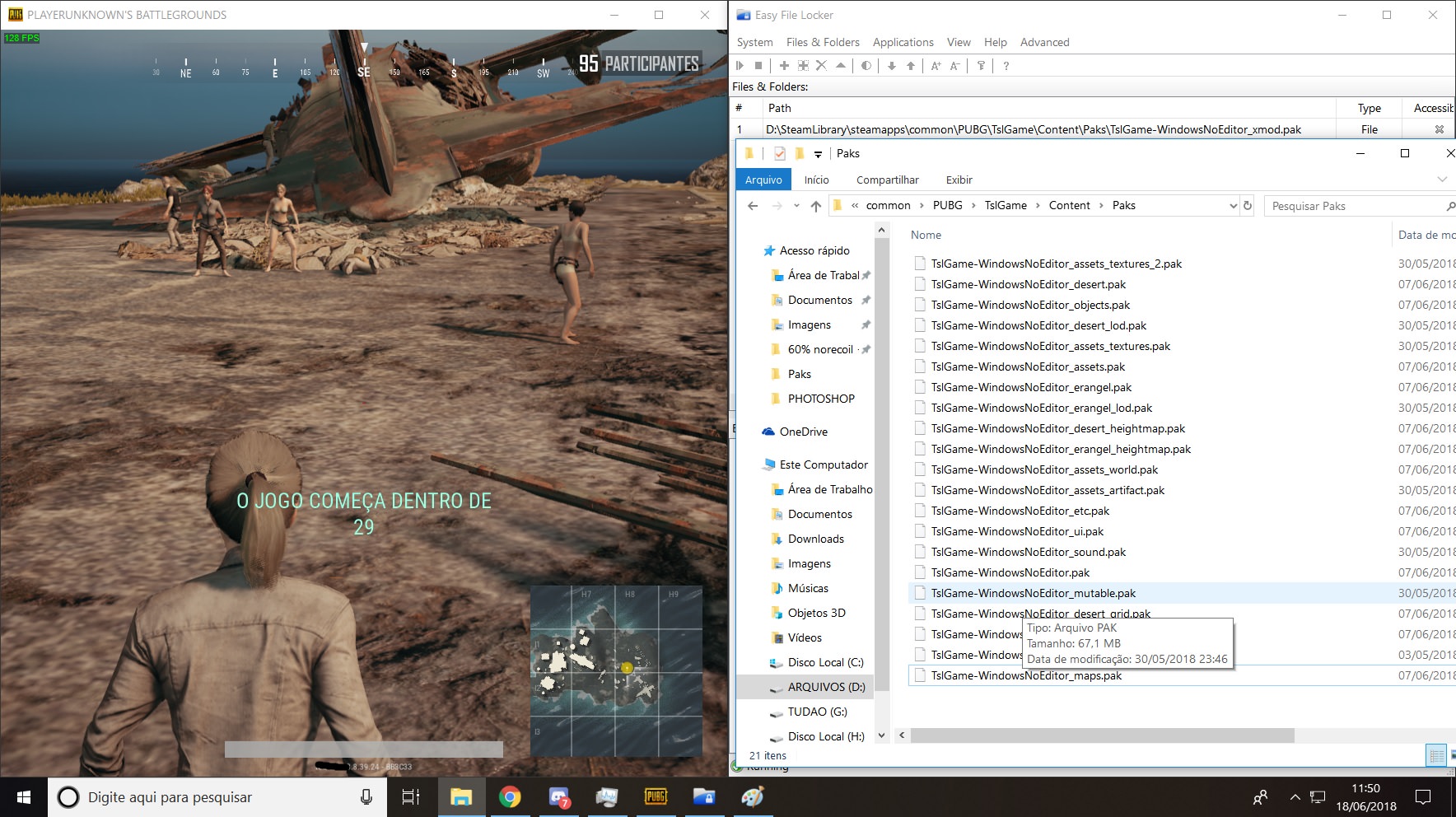Screen dimensions: 1456x817
Task: Refresh the Paks folder view
Action: click(1248, 206)
